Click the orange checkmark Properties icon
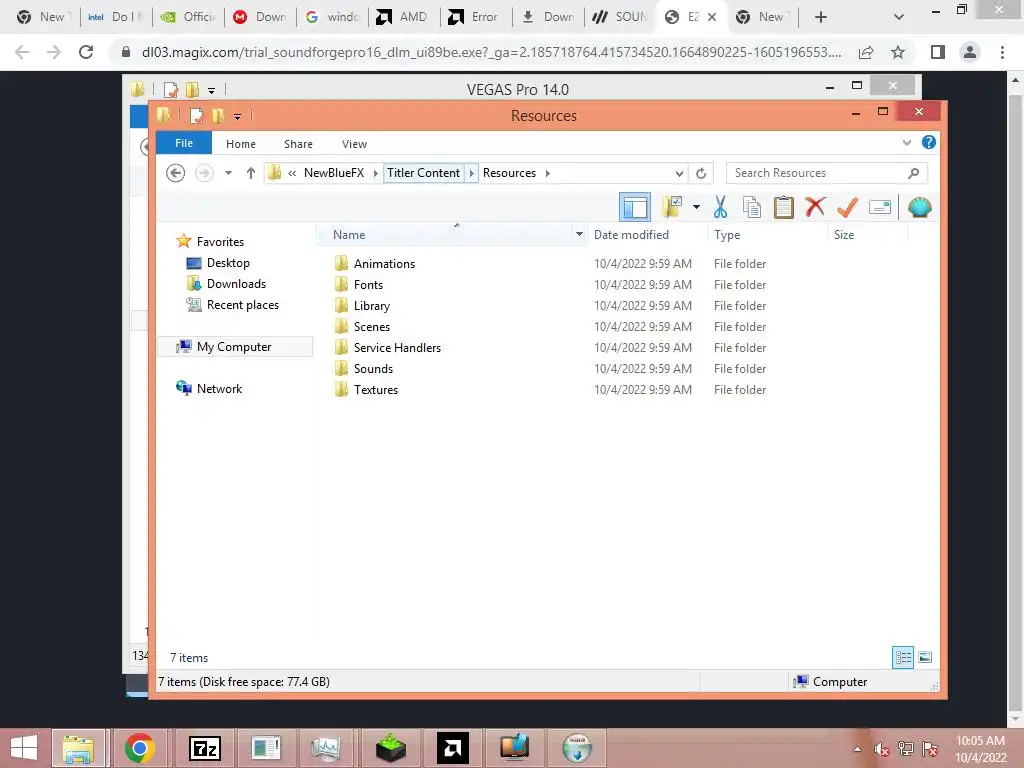This screenshot has width=1024, height=768. pos(847,208)
